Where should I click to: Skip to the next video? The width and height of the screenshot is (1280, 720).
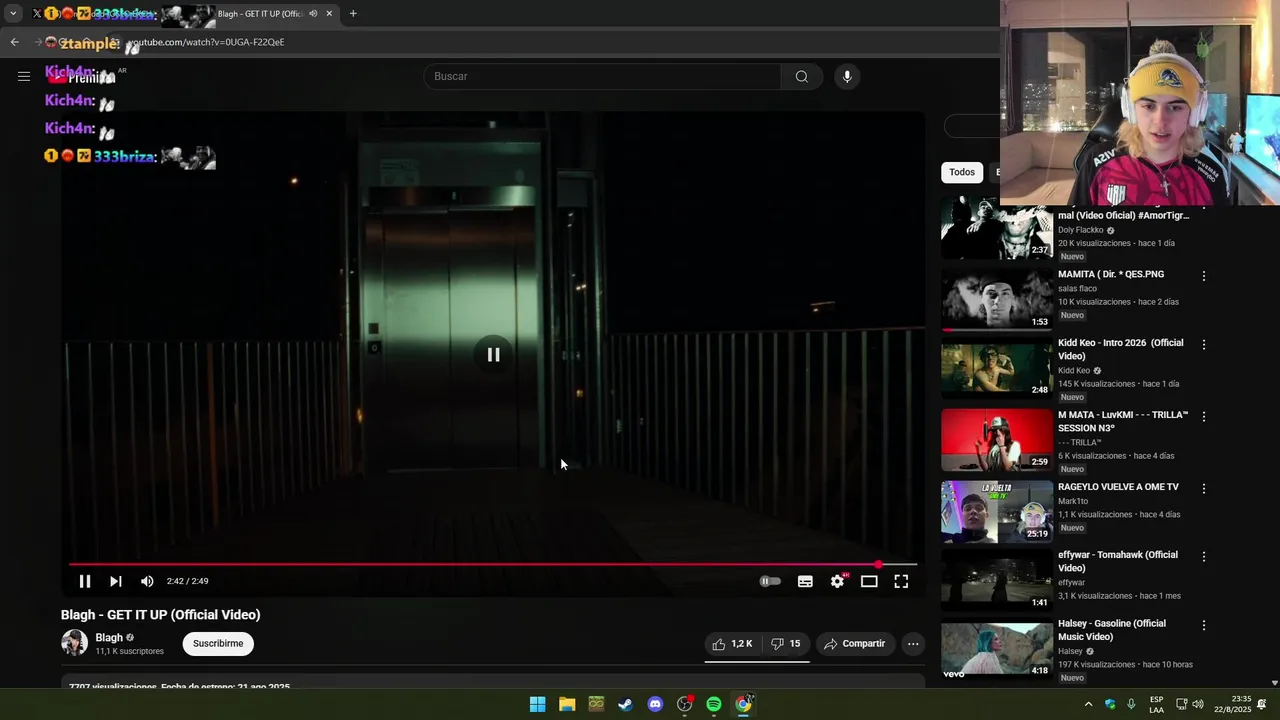116,581
